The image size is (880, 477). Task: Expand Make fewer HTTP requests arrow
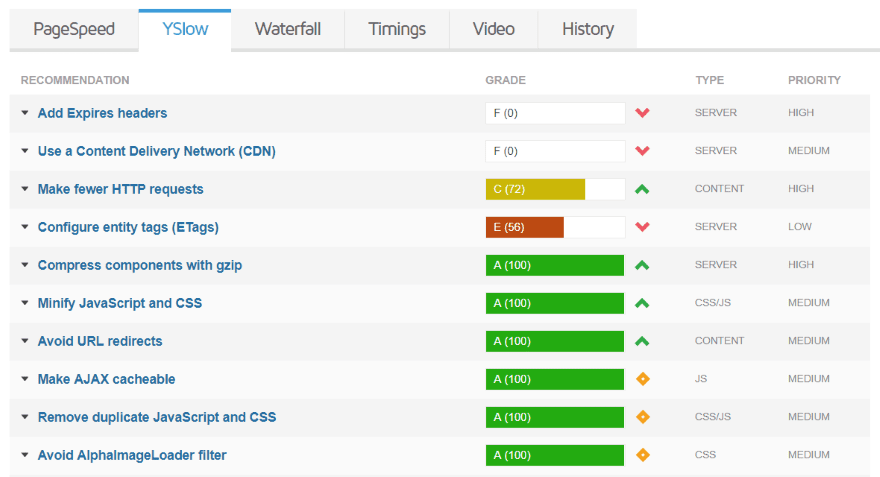click(x=25, y=189)
